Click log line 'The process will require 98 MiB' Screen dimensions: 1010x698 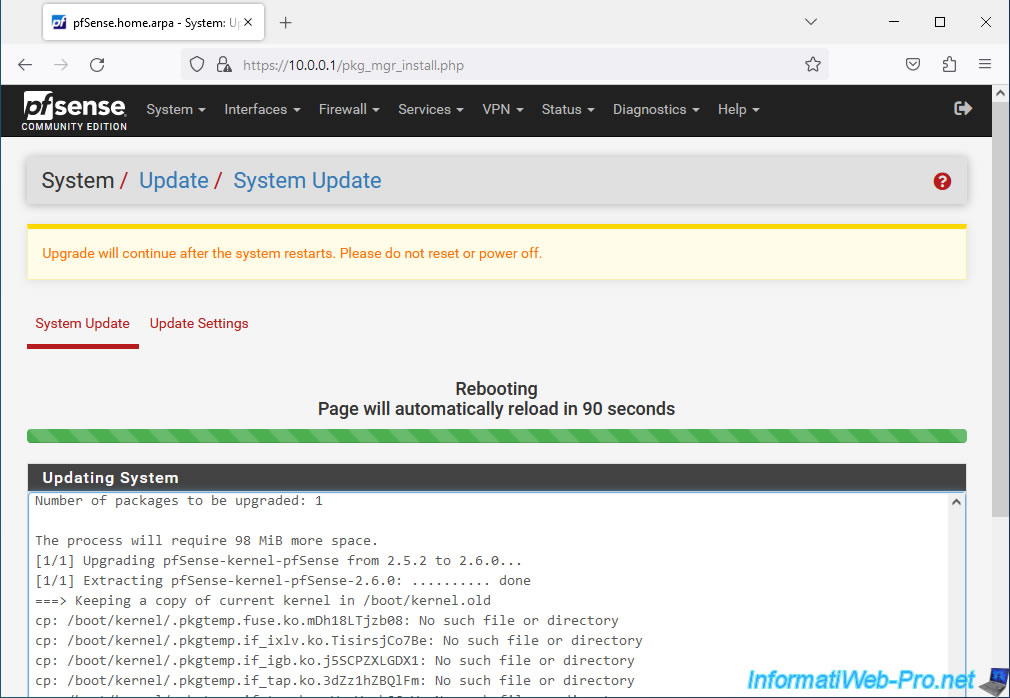pyautogui.click(x=206, y=540)
